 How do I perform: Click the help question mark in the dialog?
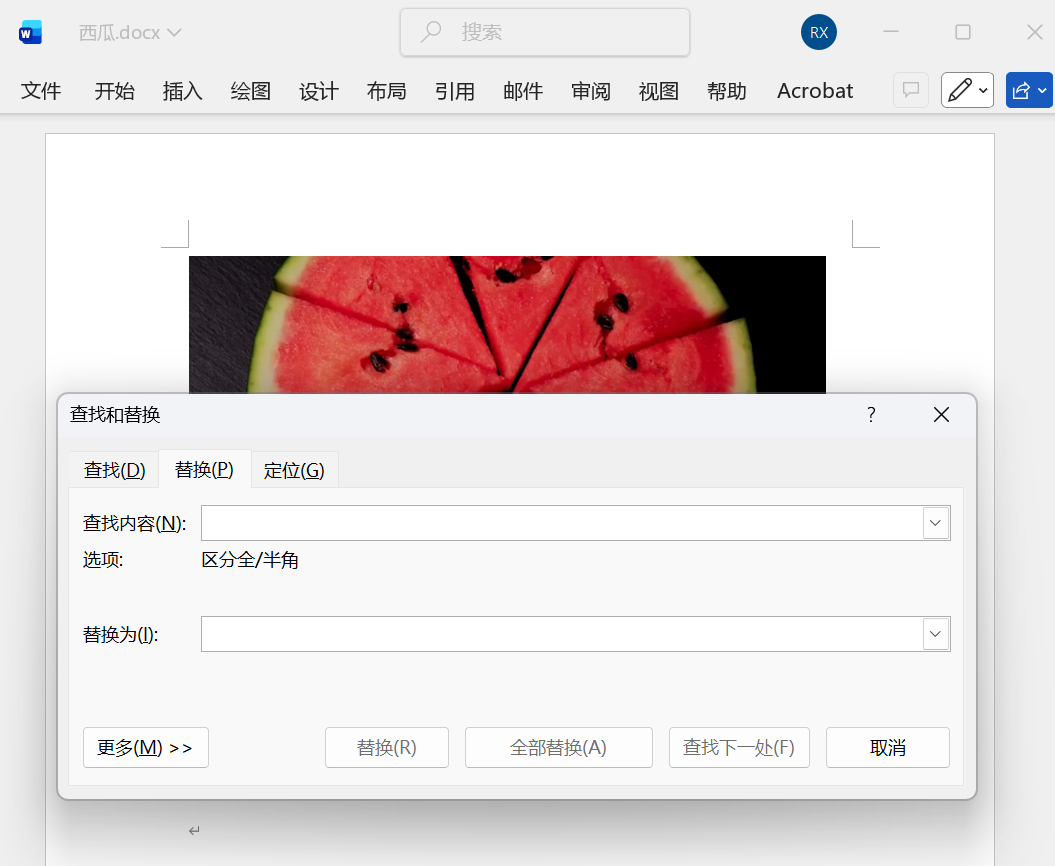tap(870, 414)
